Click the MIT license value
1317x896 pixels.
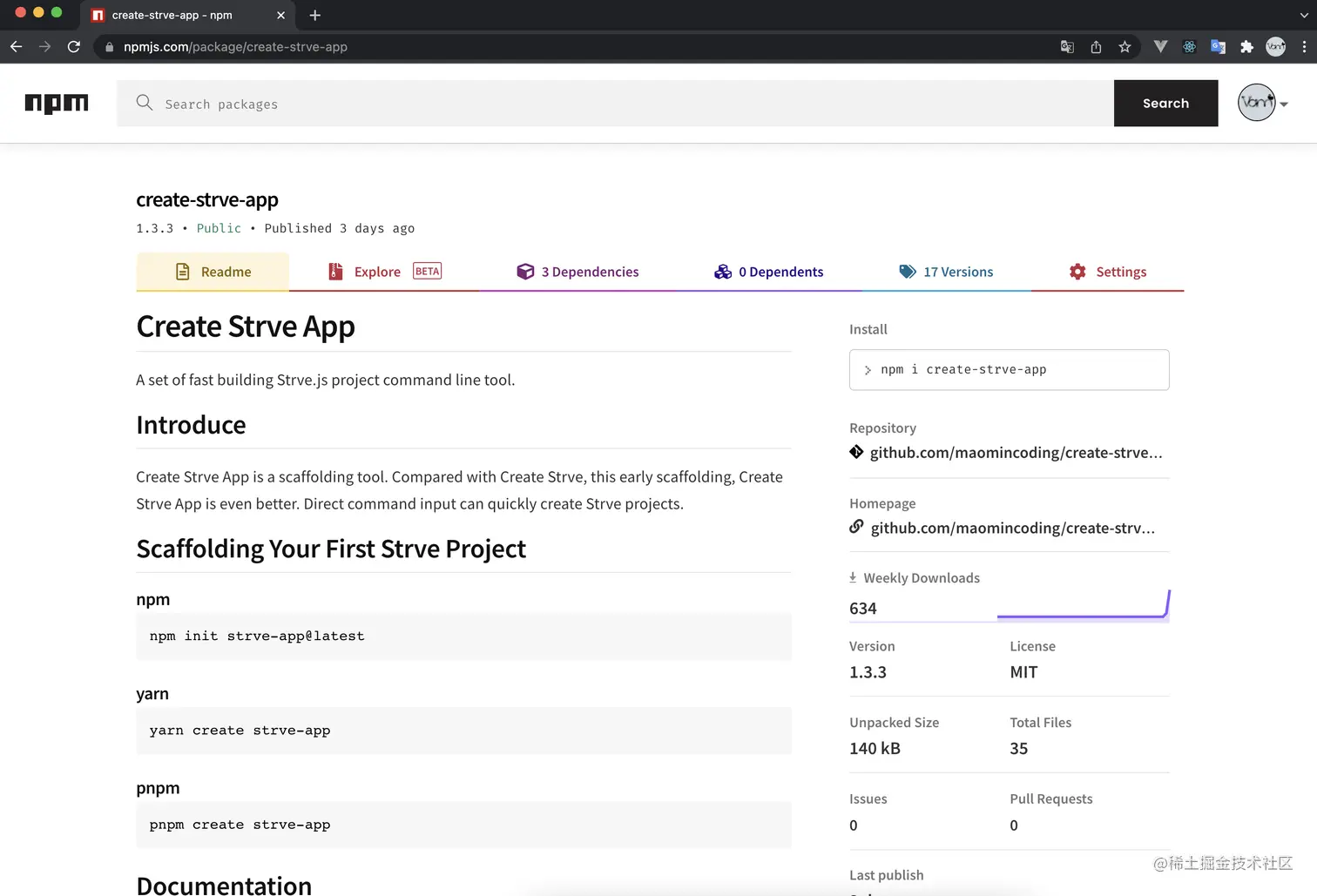coord(1023,671)
